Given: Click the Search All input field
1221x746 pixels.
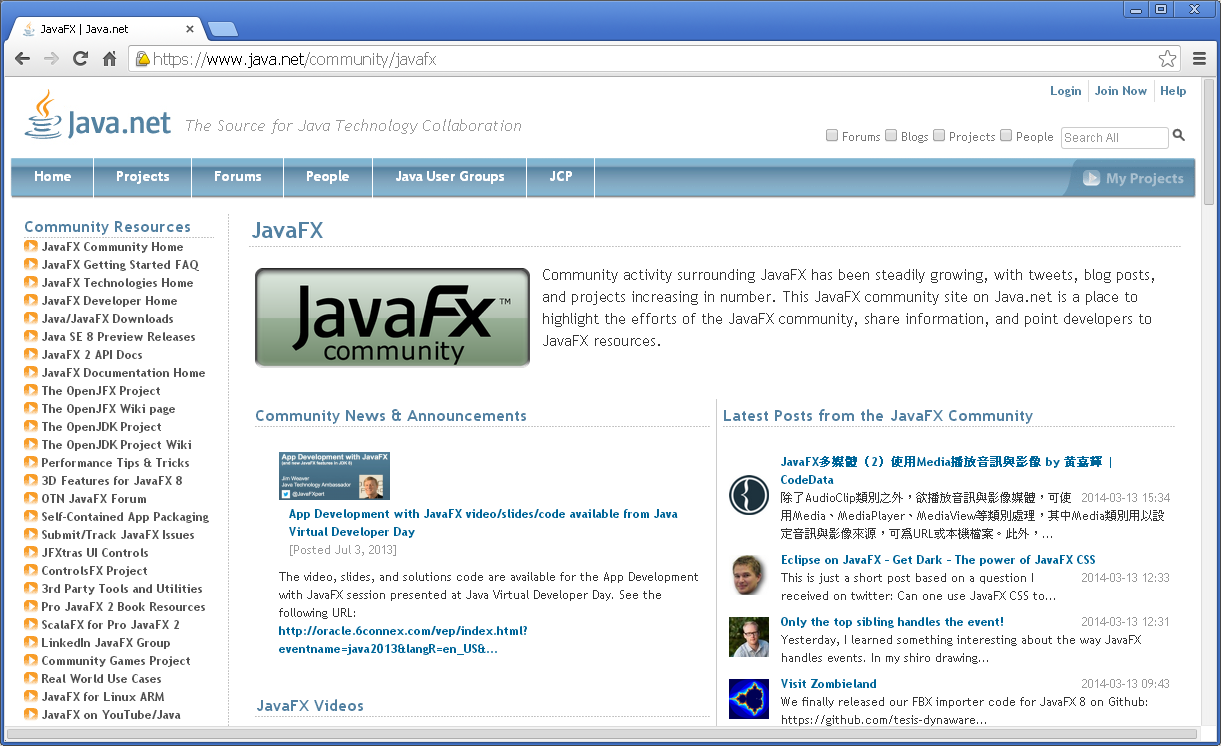Looking at the screenshot, I should [x=1114, y=138].
